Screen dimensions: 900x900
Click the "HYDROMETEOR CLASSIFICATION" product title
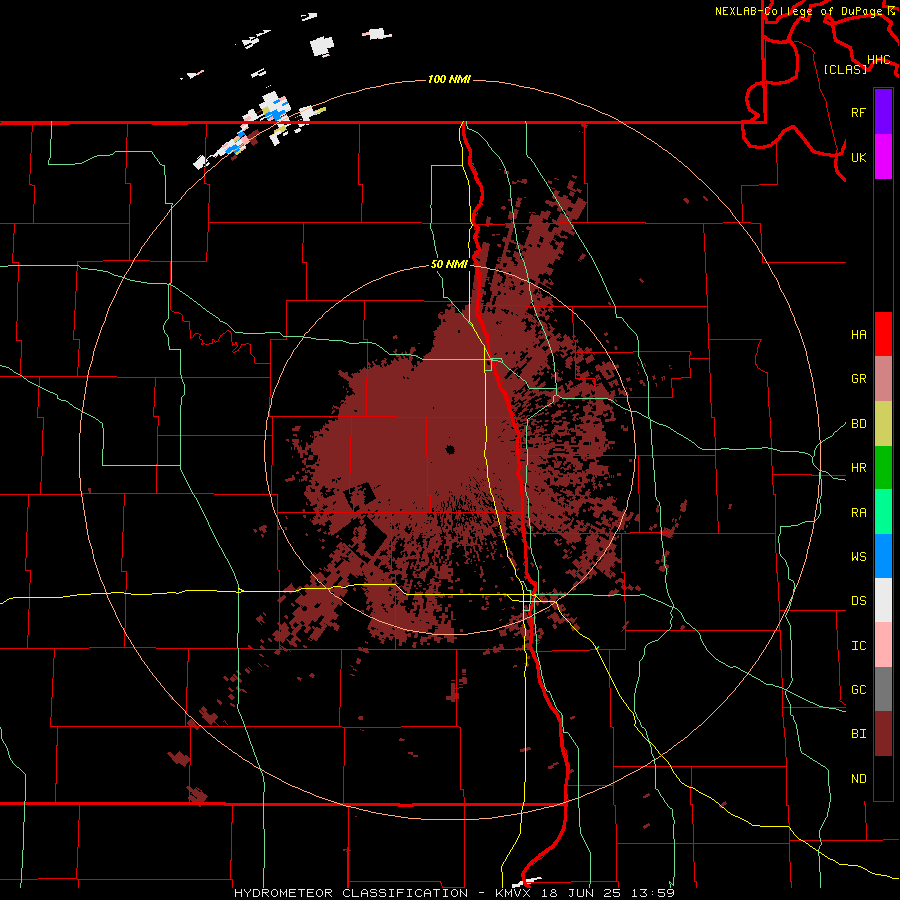351,893
